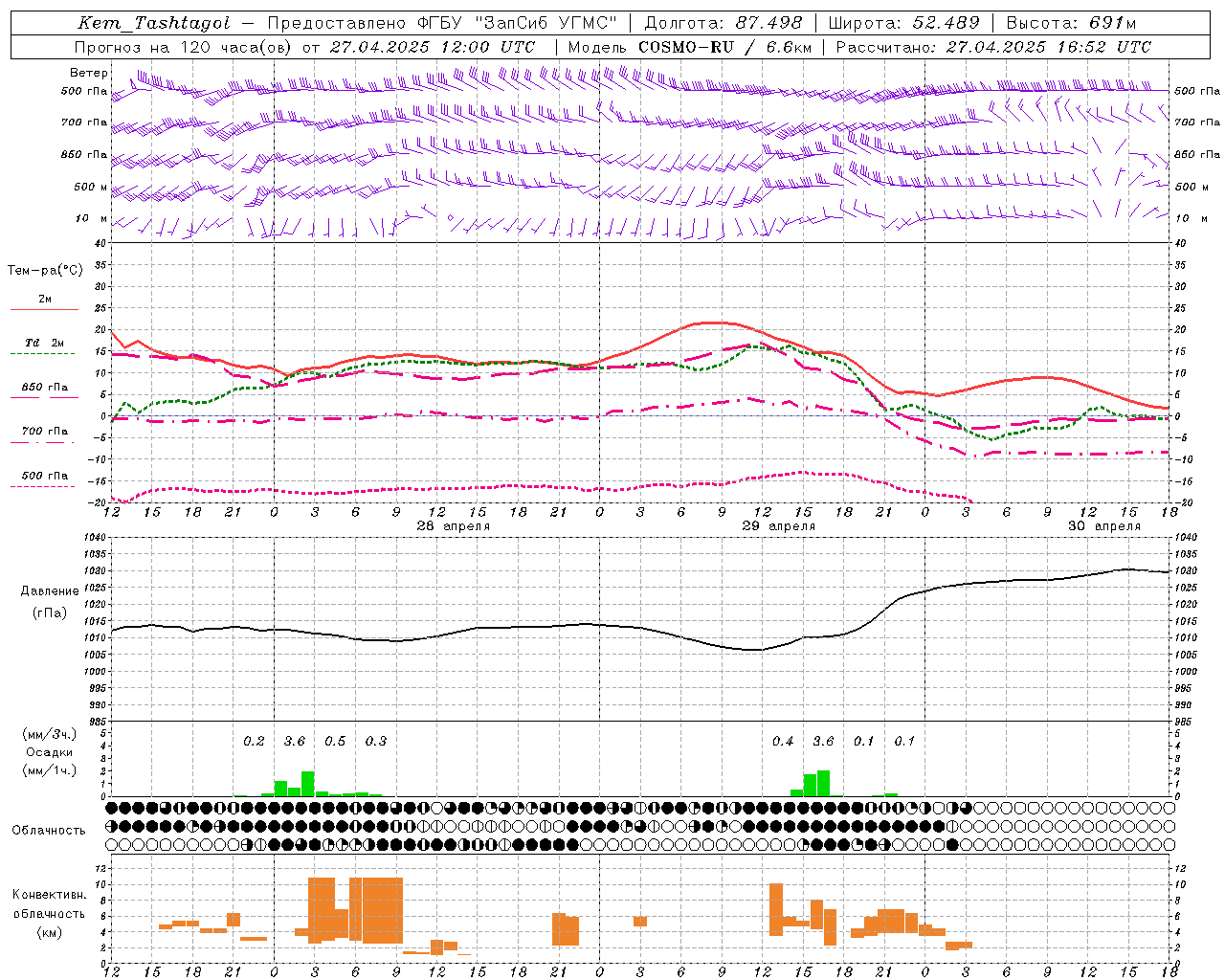Click the Kem_Tashtagol station title
The image size is (1225, 980).
[x=154, y=23]
